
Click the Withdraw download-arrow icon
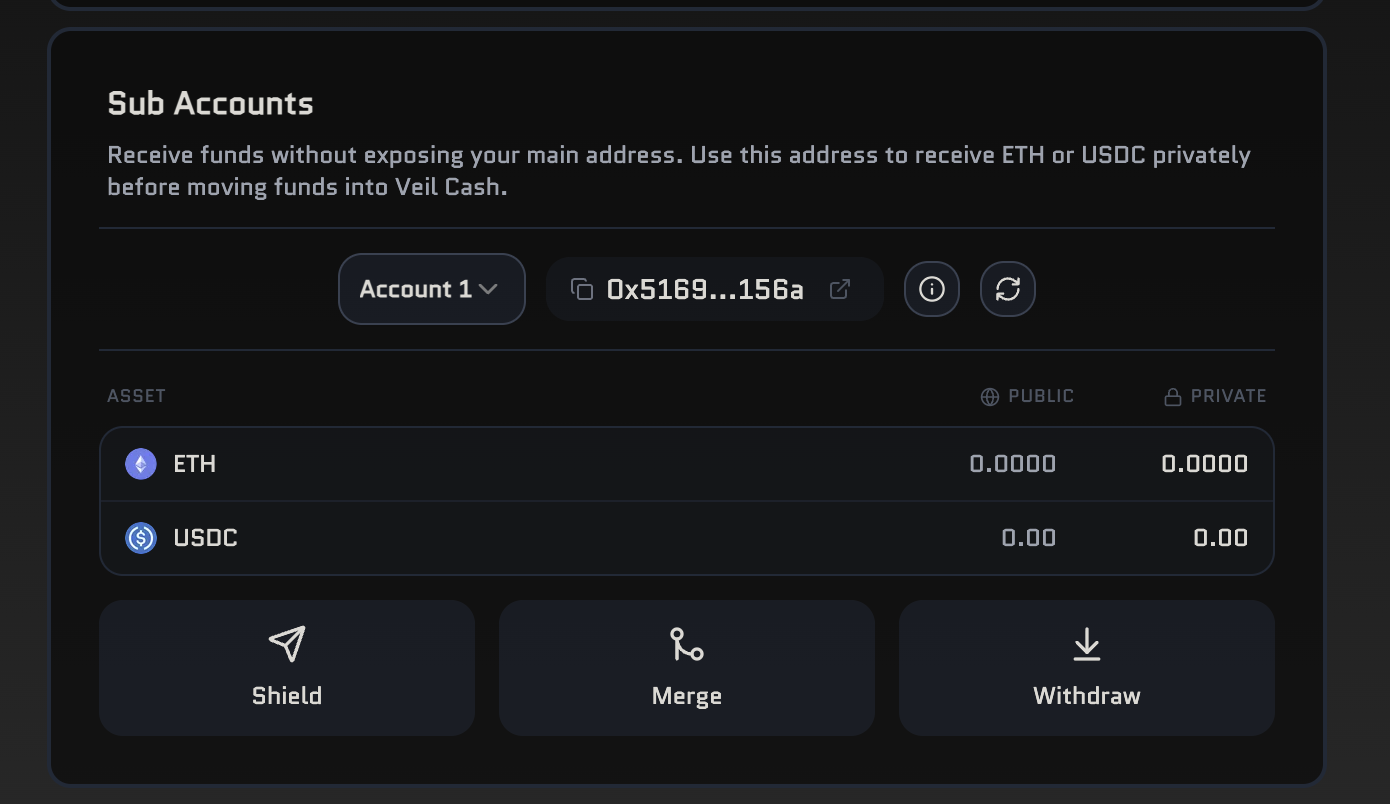pyautogui.click(x=1086, y=643)
